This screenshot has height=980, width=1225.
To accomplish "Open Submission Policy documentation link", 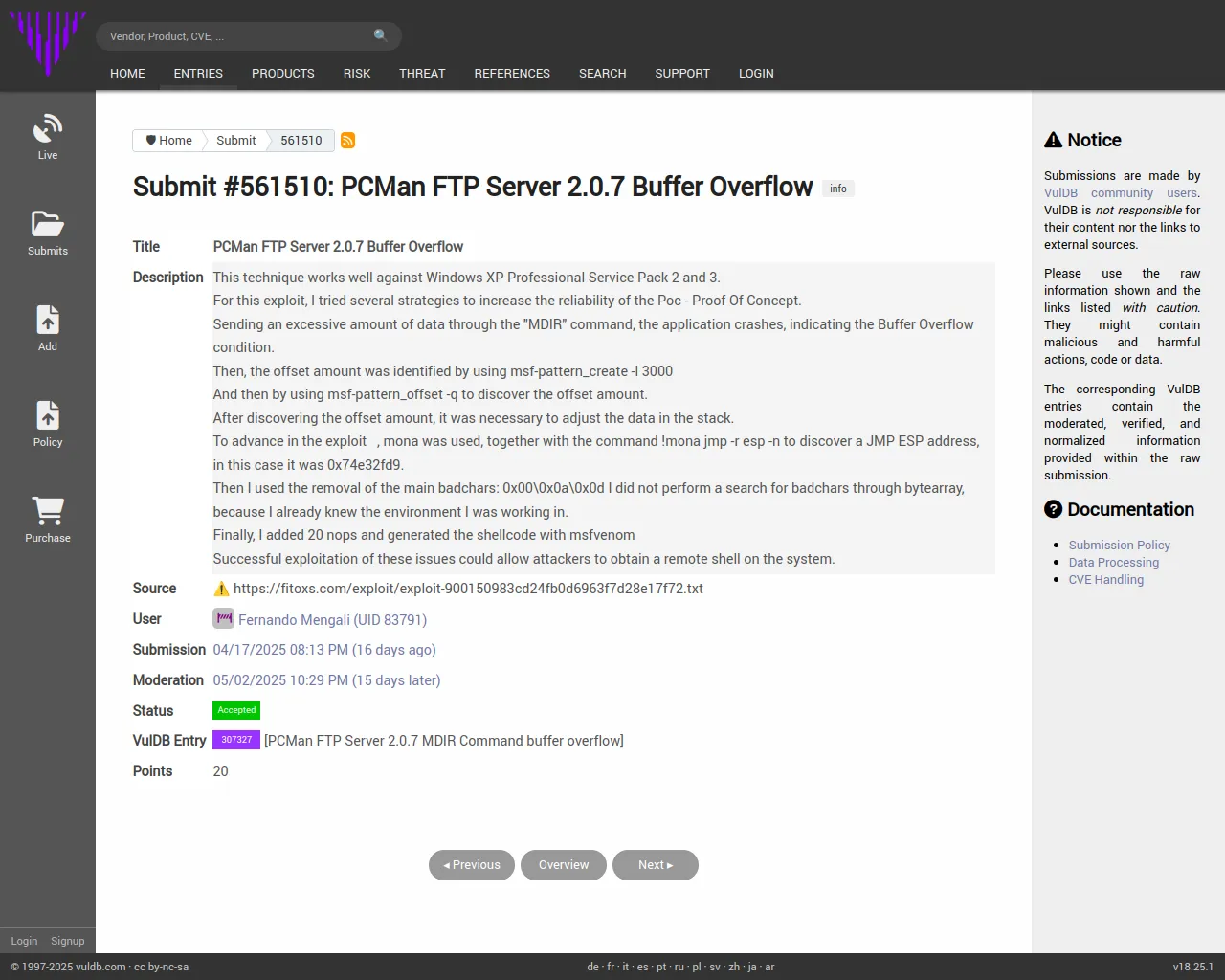I will tap(1119, 546).
